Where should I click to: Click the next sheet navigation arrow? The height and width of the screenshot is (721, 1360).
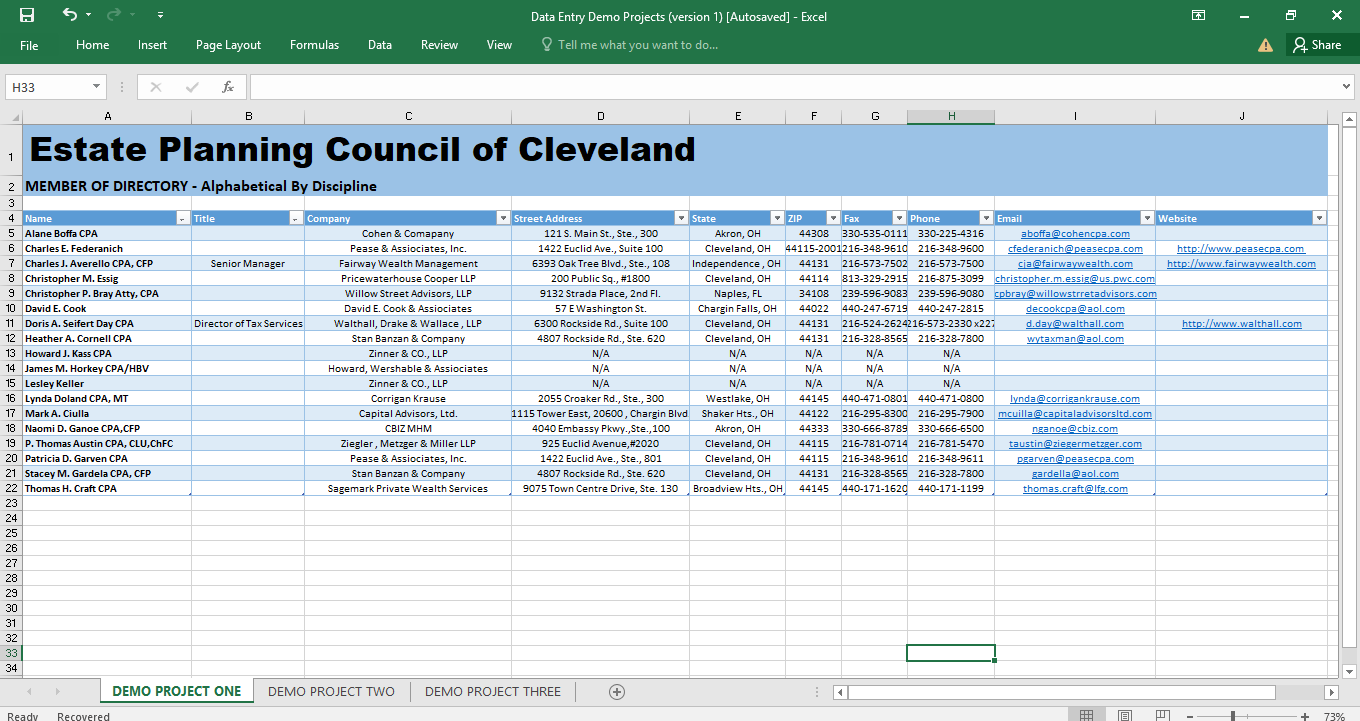[57, 691]
